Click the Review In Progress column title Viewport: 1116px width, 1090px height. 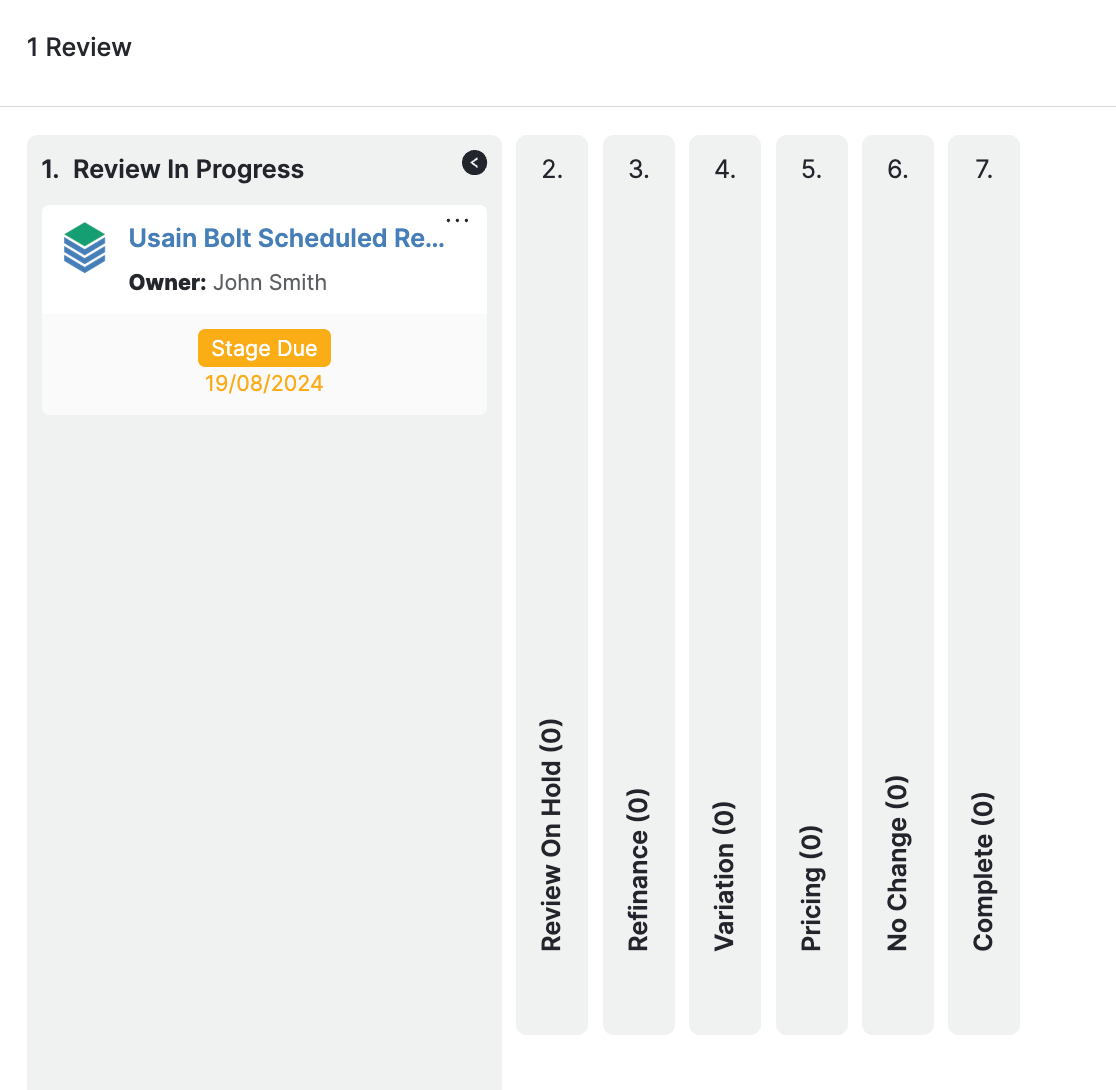coord(188,169)
